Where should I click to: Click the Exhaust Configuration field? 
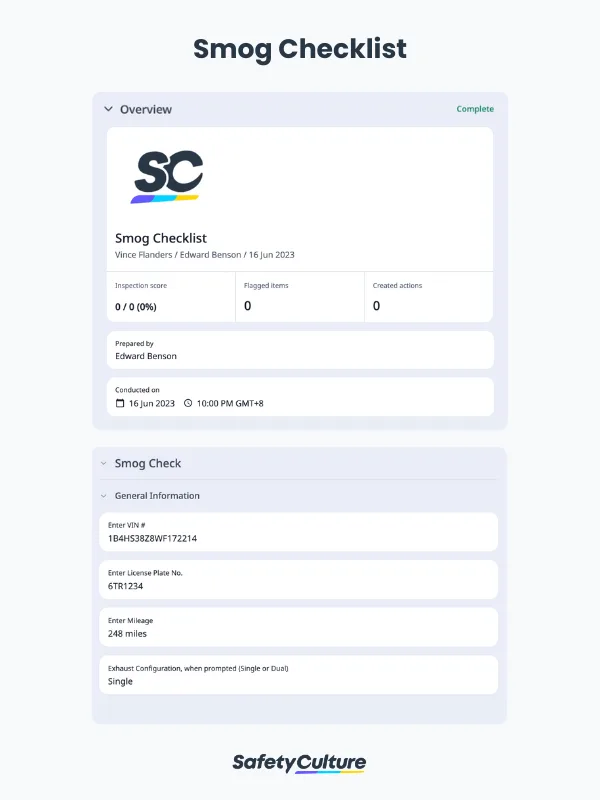pyautogui.click(x=300, y=674)
